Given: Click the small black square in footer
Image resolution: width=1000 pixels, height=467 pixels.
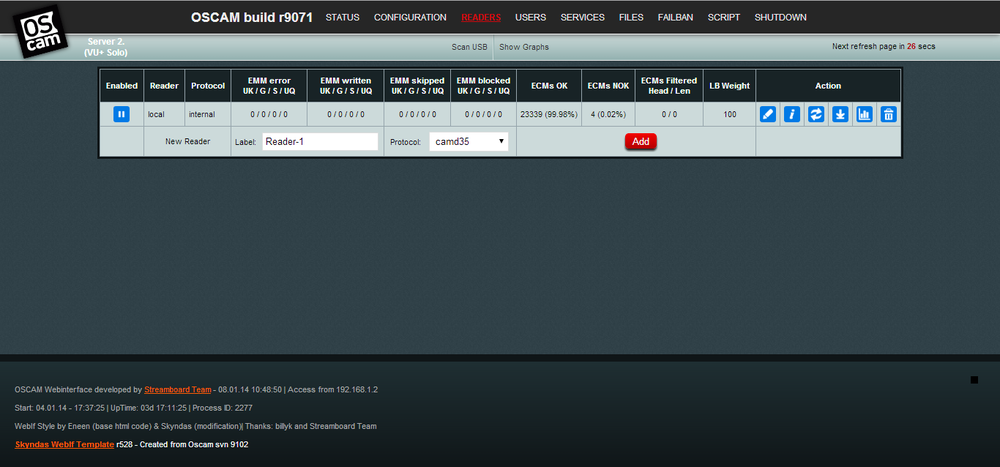Looking at the screenshot, I should tap(974, 380).
